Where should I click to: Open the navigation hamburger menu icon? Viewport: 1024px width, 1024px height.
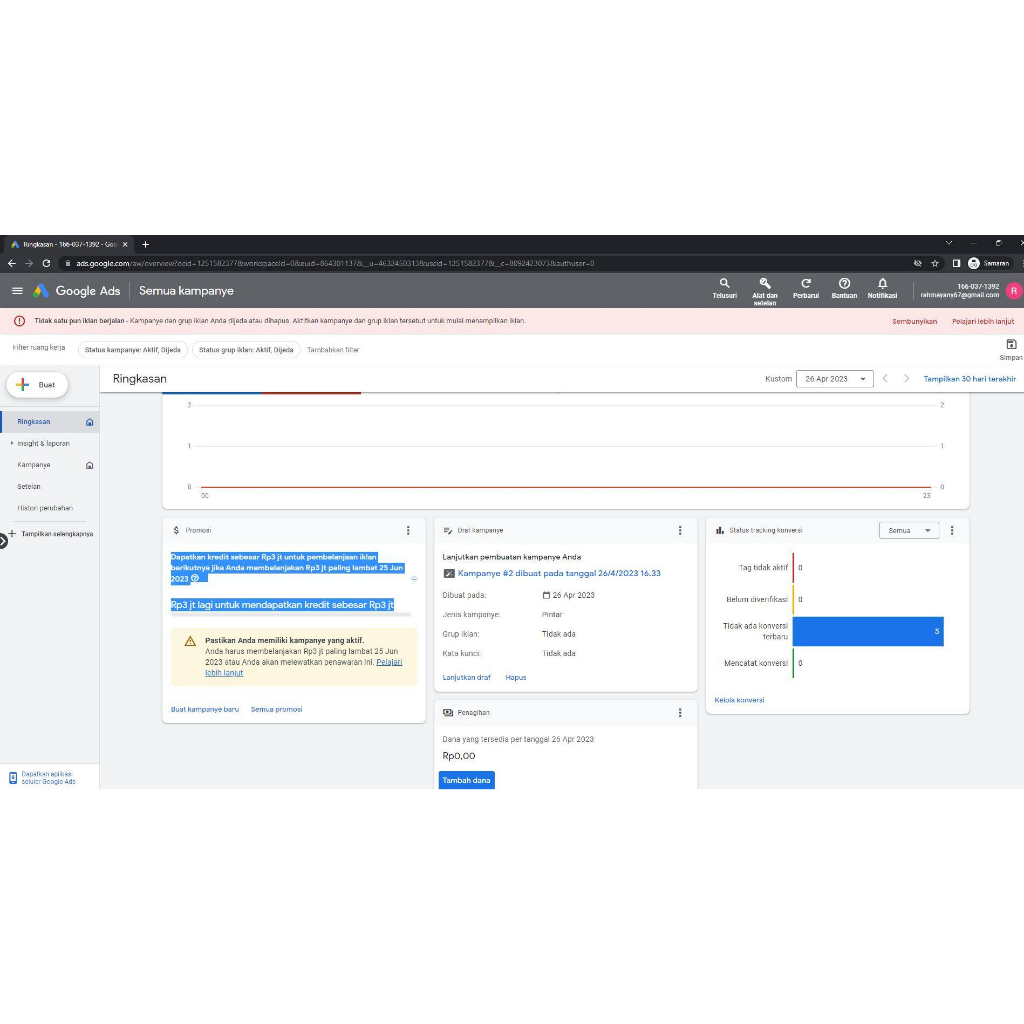point(17,291)
